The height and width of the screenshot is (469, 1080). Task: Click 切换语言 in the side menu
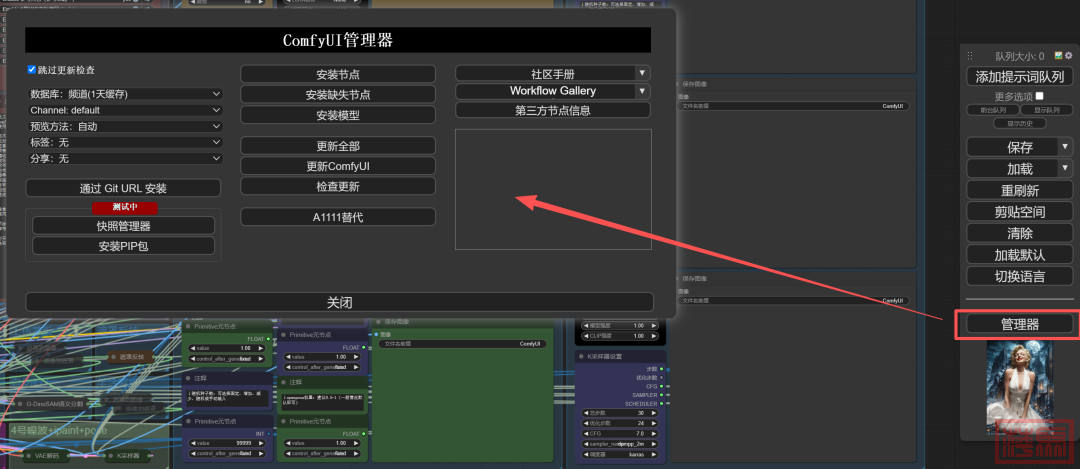pyautogui.click(x=1019, y=276)
